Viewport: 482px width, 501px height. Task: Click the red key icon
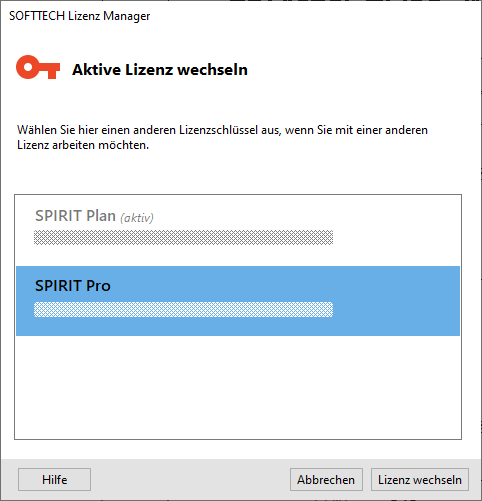coord(38,67)
